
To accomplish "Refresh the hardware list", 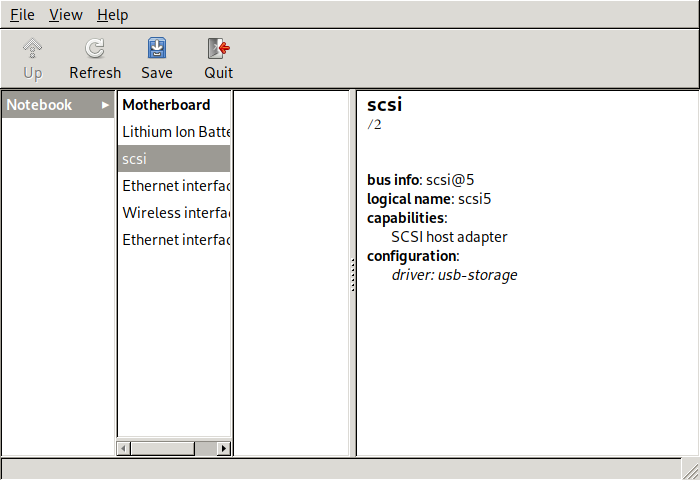I will click(95, 58).
